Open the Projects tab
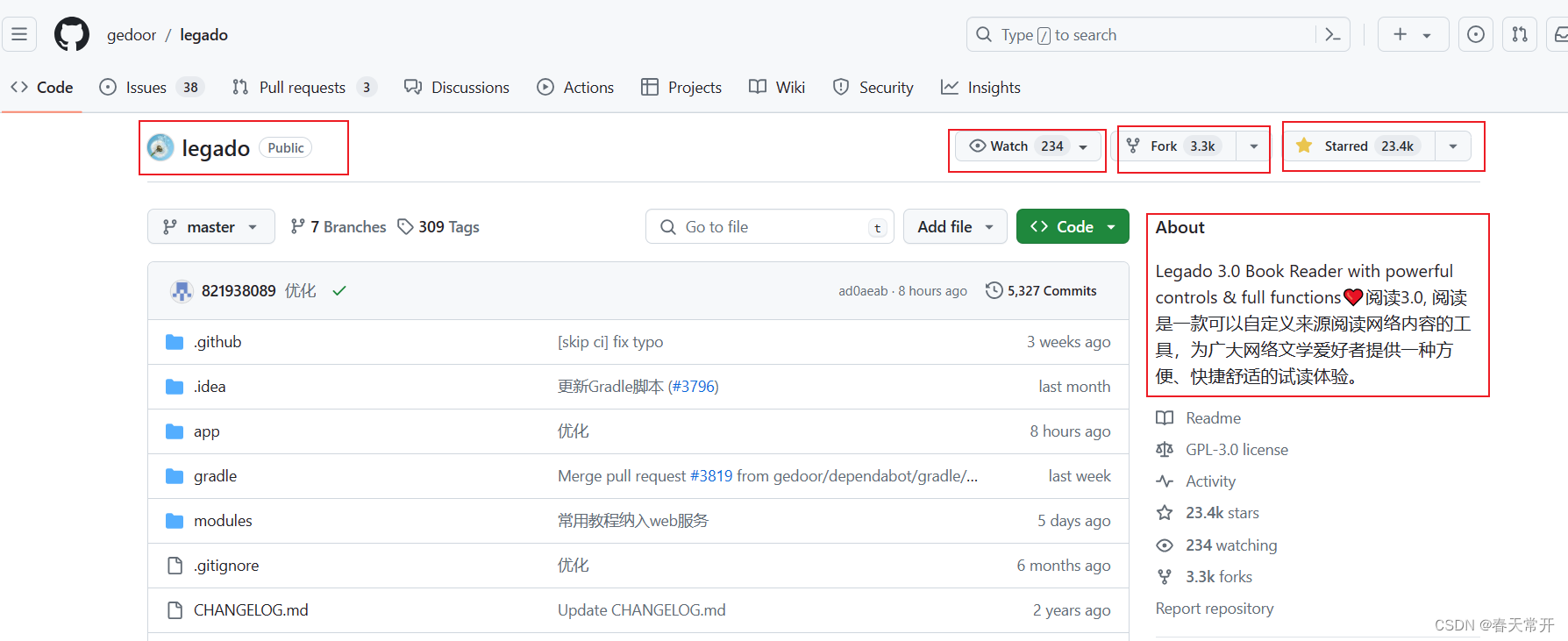The width and height of the screenshot is (1568, 641). coord(681,88)
